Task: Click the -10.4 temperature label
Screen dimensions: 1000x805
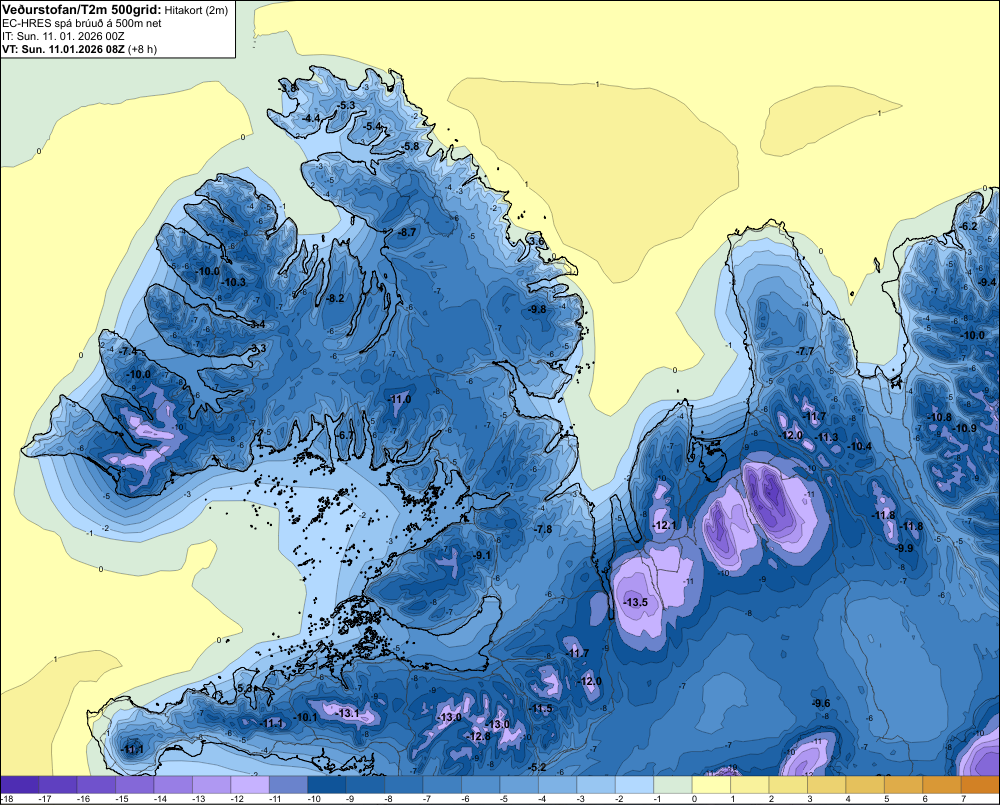Action: (859, 446)
